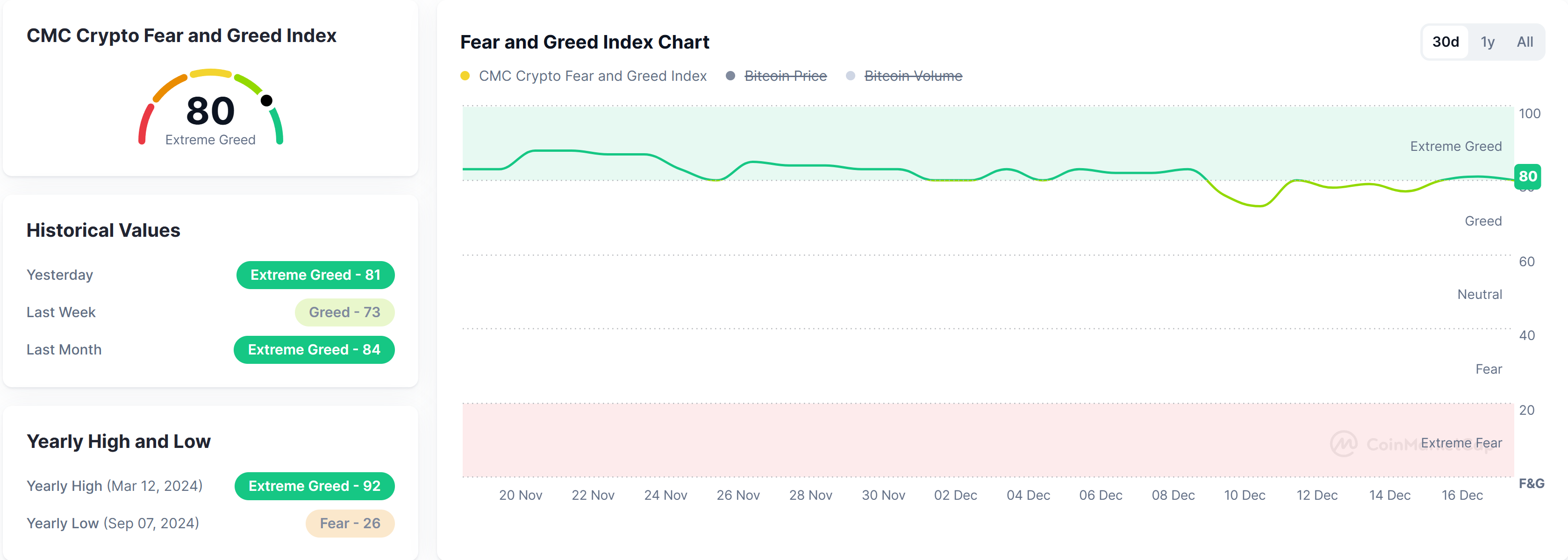The width and height of the screenshot is (1568, 560).
Task: Click the green 80 current value marker
Action: click(1527, 177)
